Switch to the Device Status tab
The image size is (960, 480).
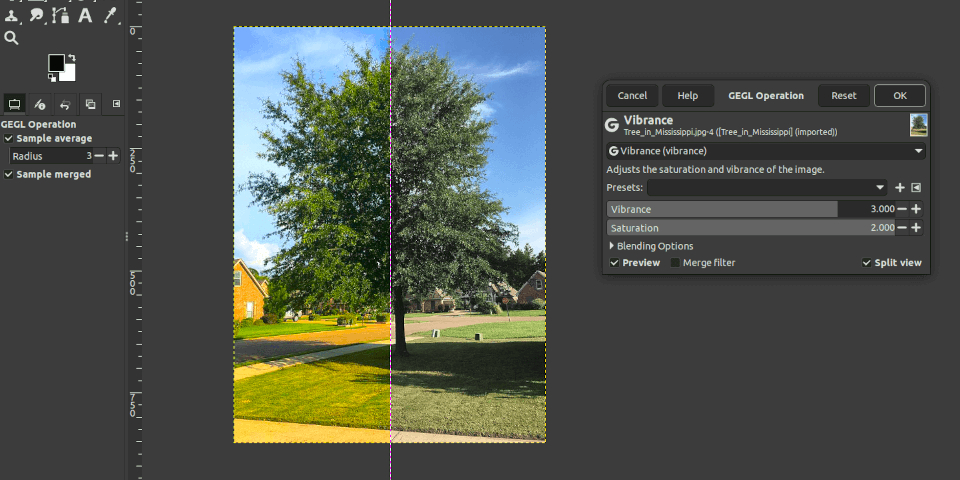pyautogui.click(x=39, y=104)
